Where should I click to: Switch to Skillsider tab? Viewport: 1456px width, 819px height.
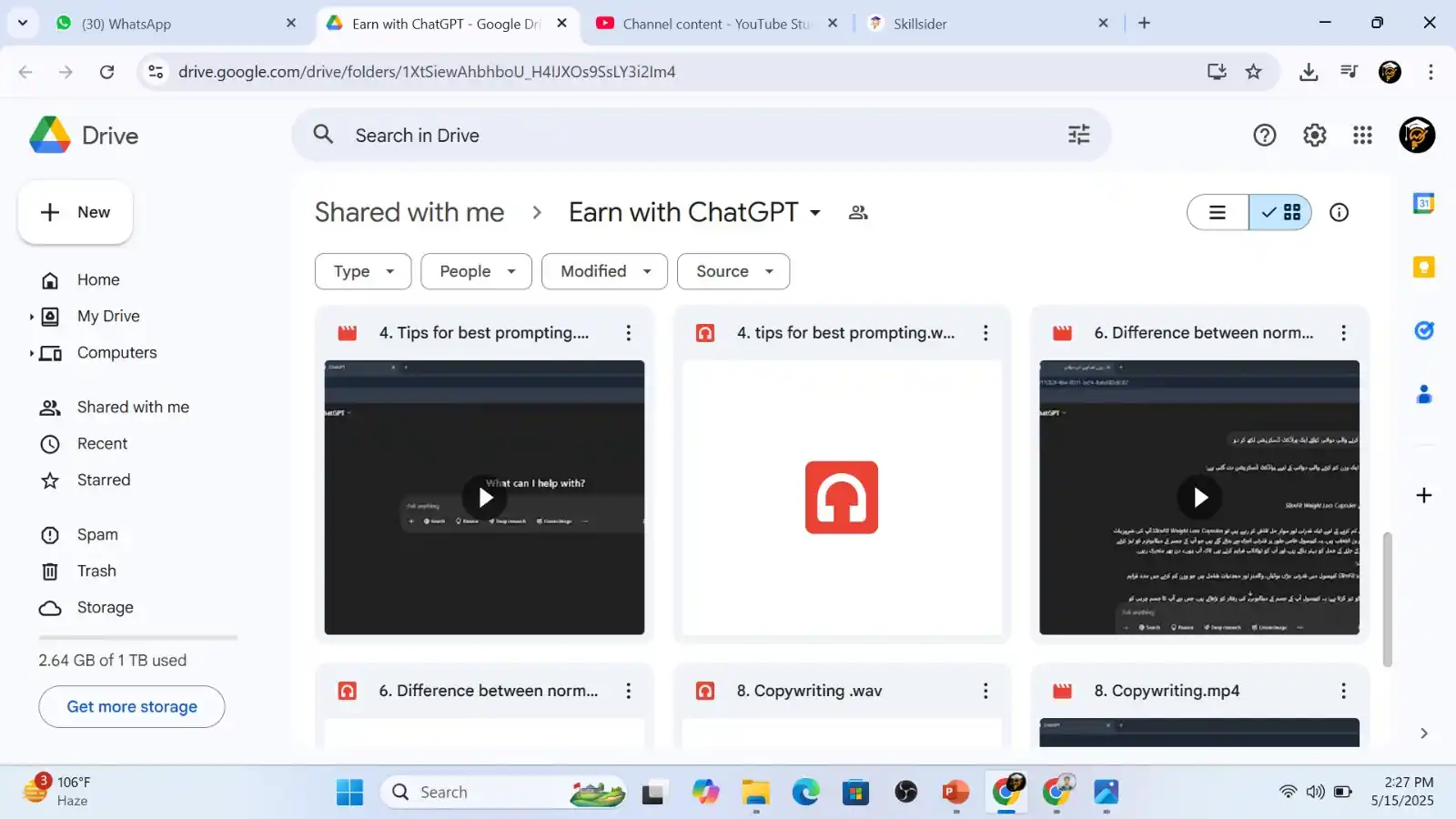[989, 24]
